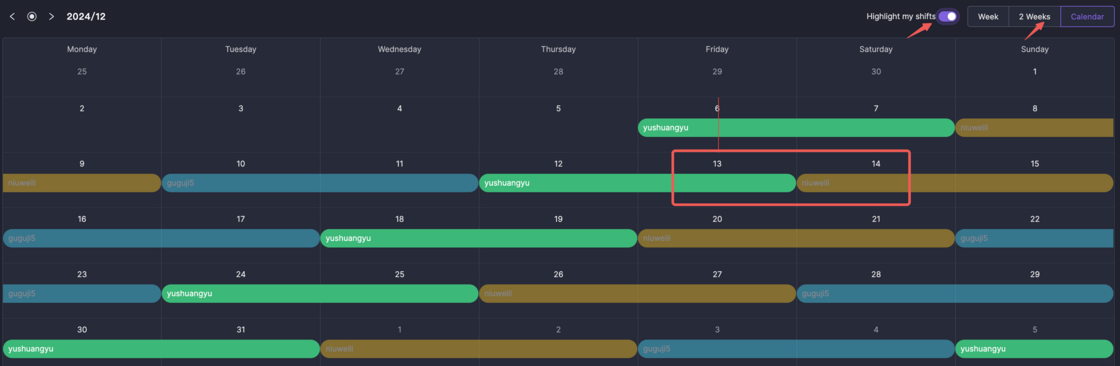Open yushuangyu shift starting on the 18th

(x=479, y=238)
